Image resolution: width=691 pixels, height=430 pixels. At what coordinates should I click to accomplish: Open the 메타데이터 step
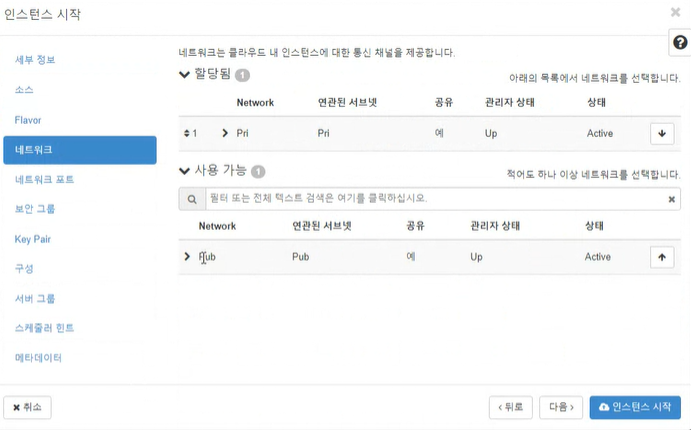[38, 357]
